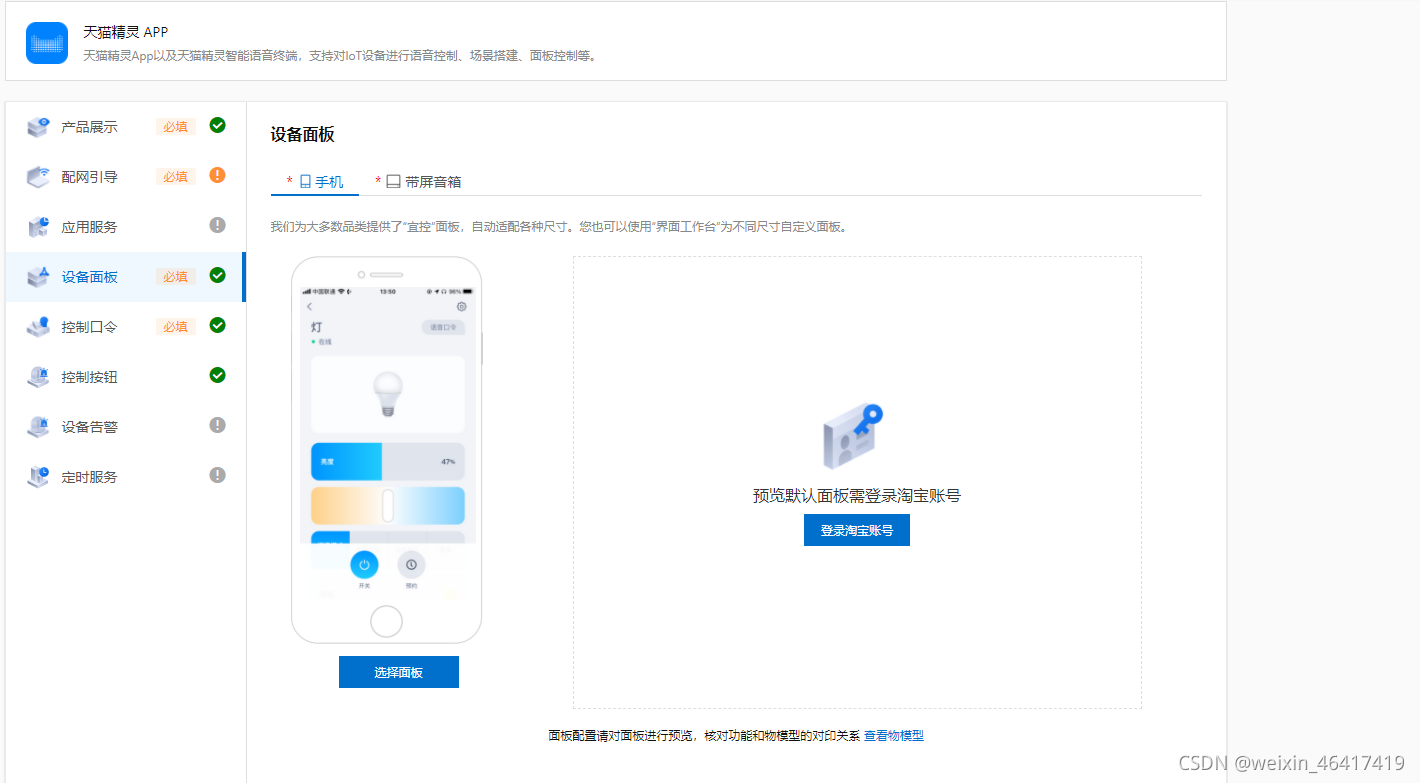
Task: Open 应用服务 in the sidebar
Action: [125, 227]
